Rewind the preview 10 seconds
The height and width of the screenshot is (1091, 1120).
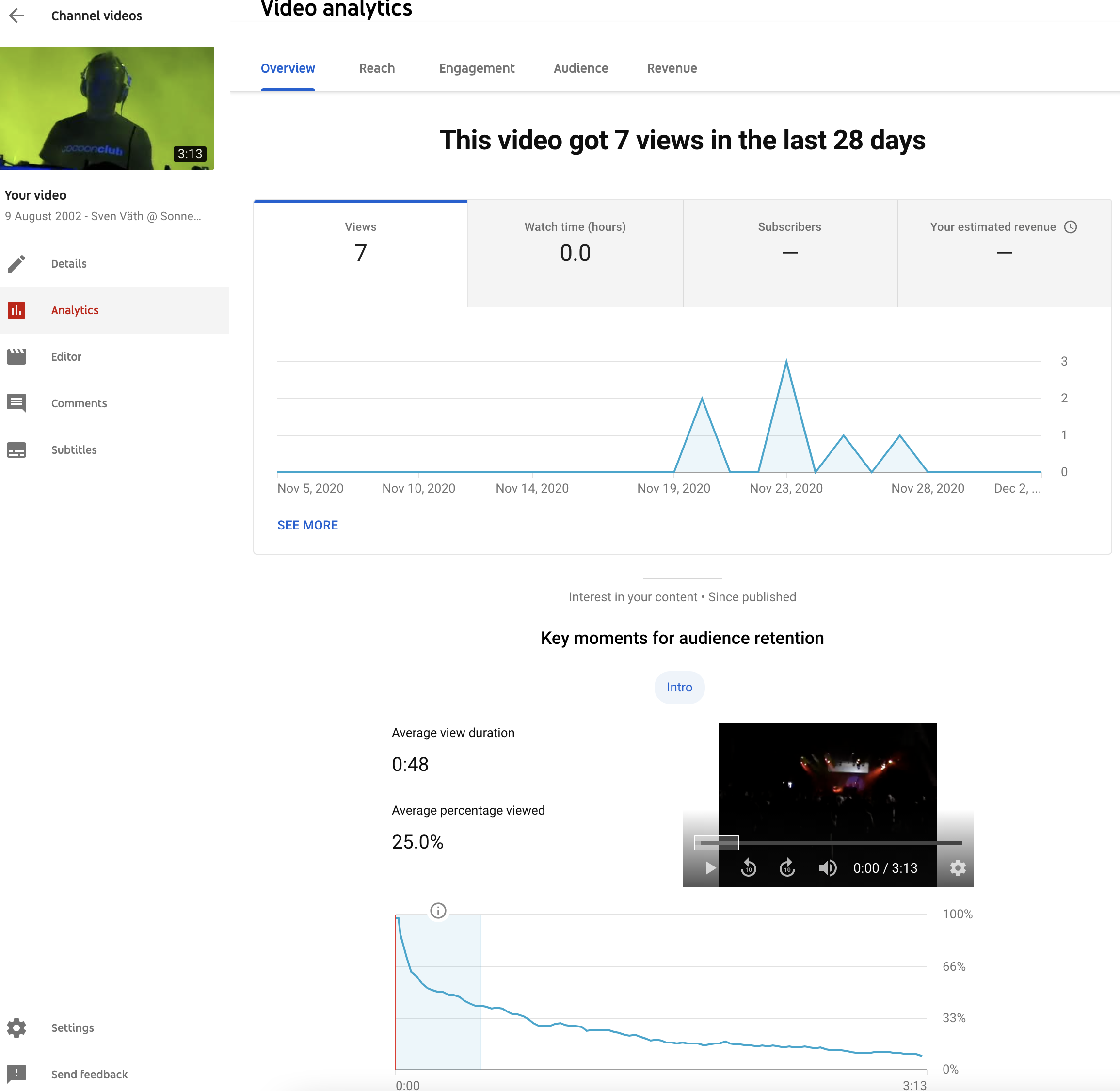[x=748, y=868]
